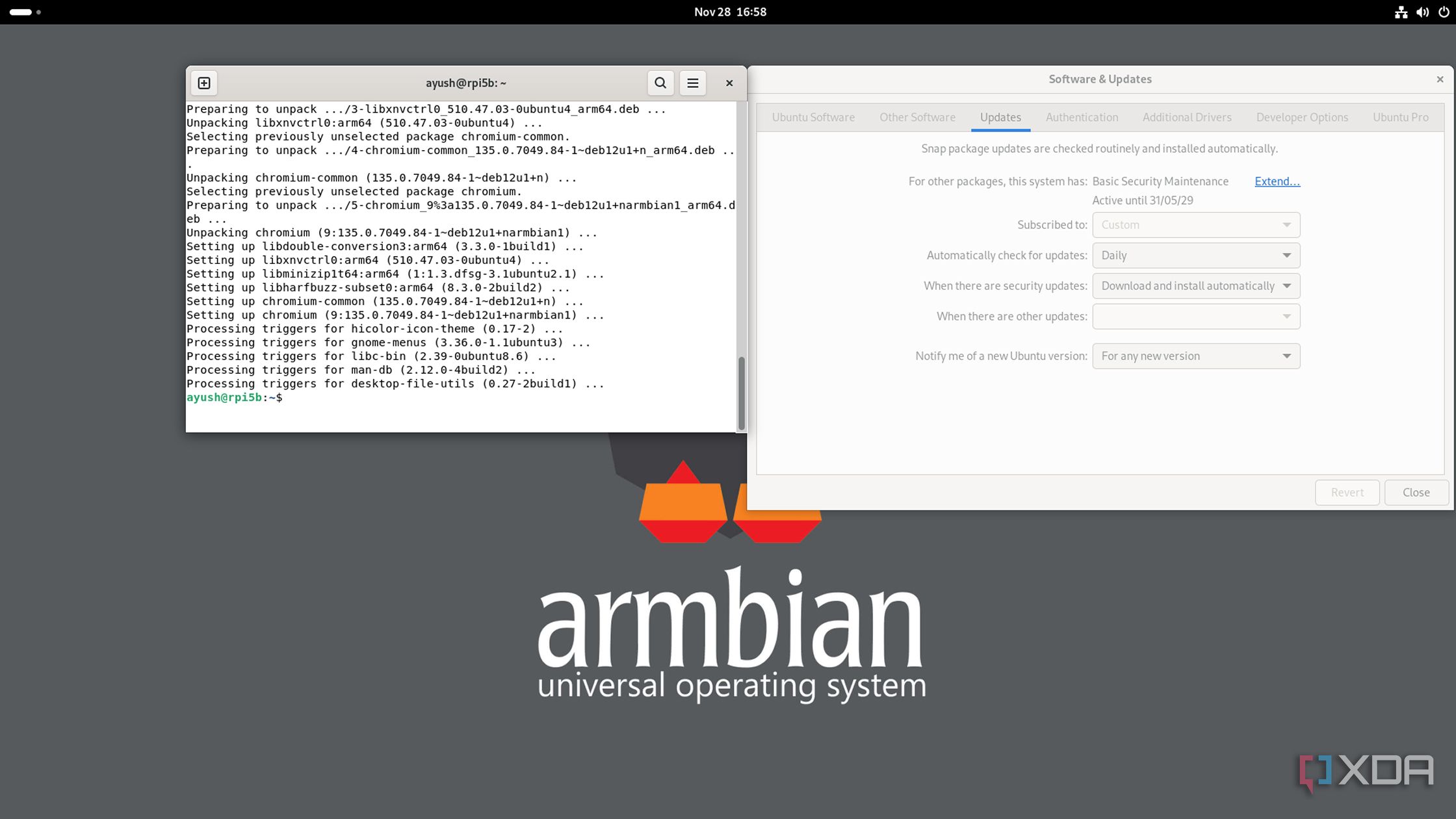Click the terminal search icon
The image size is (1456, 819).
click(x=660, y=83)
